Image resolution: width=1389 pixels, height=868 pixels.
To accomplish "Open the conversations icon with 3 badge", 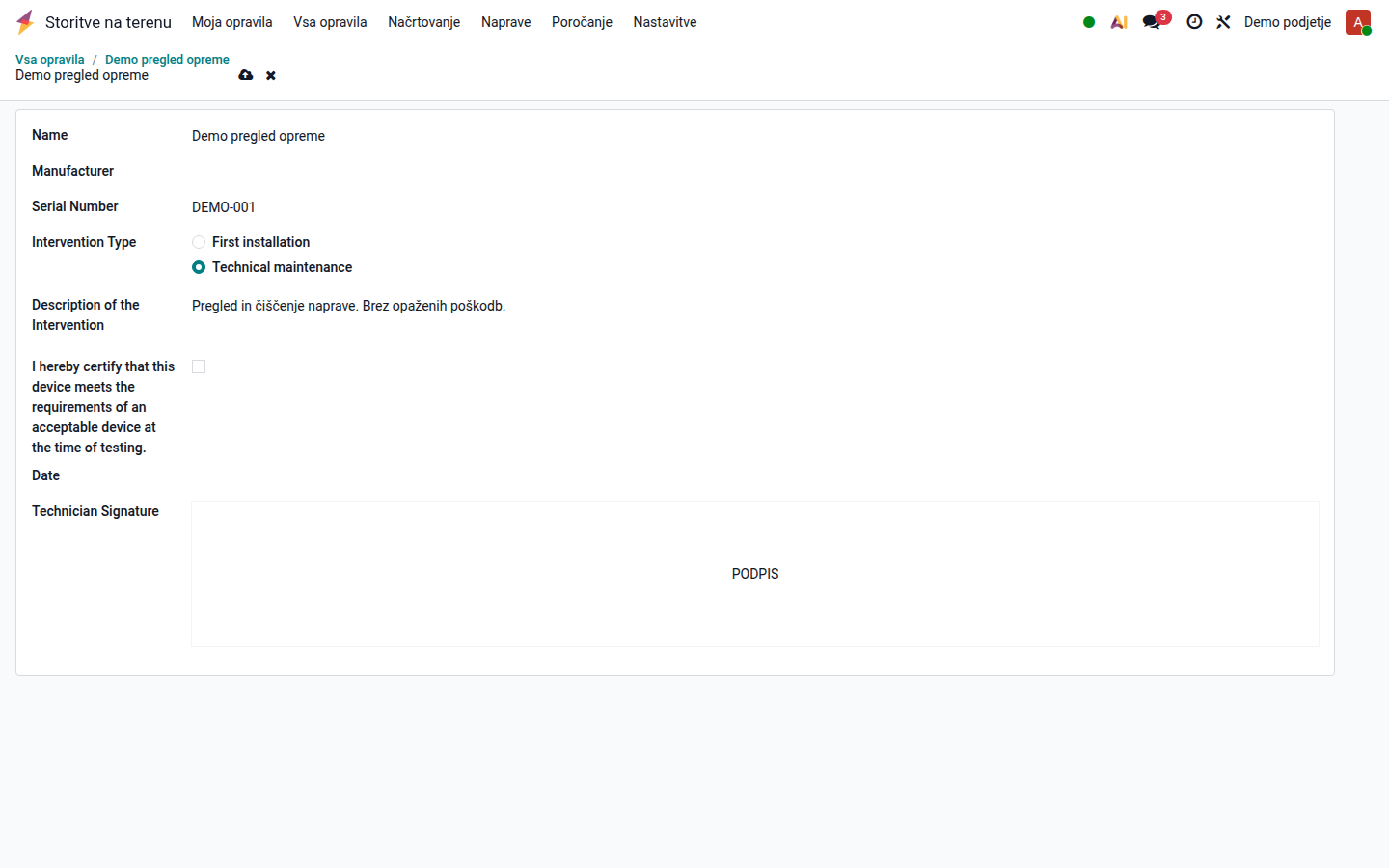I will [x=1154, y=21].
